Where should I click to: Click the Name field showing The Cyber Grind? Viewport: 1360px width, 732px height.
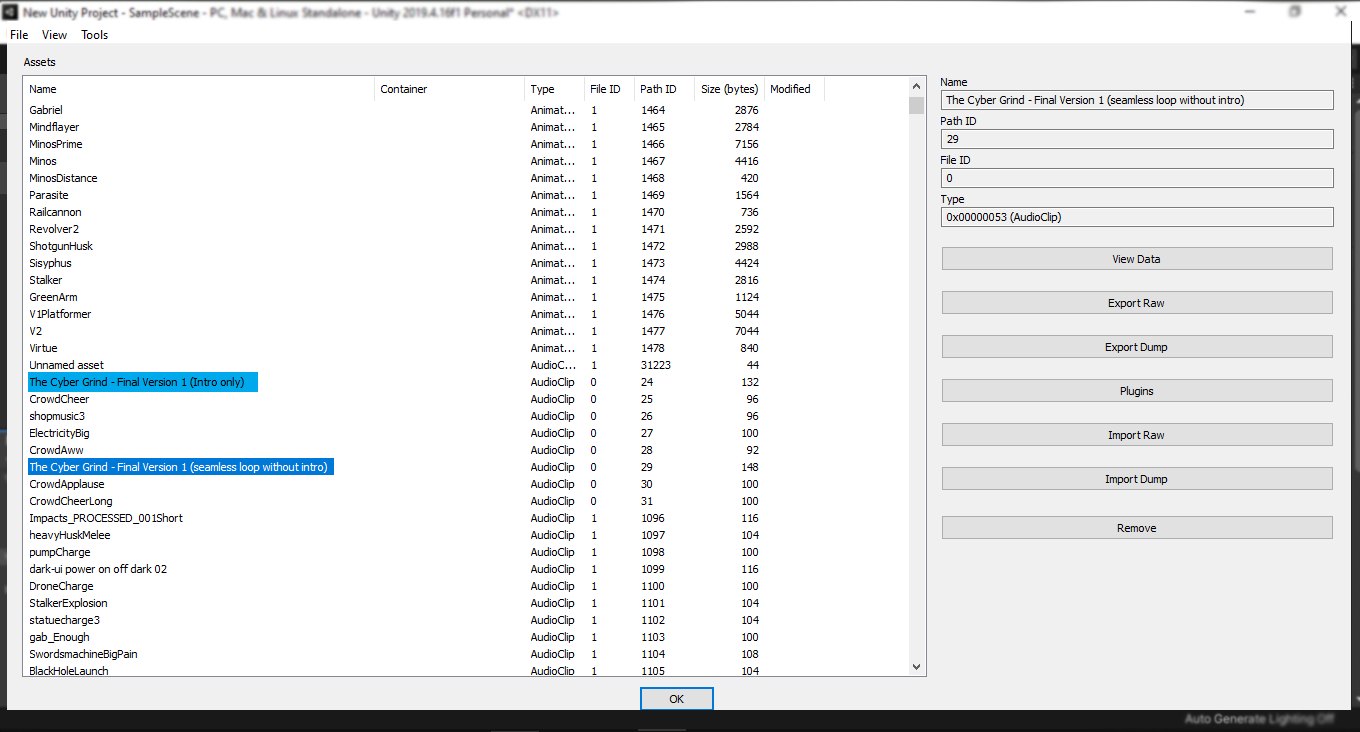click(x=1137, y=100)
